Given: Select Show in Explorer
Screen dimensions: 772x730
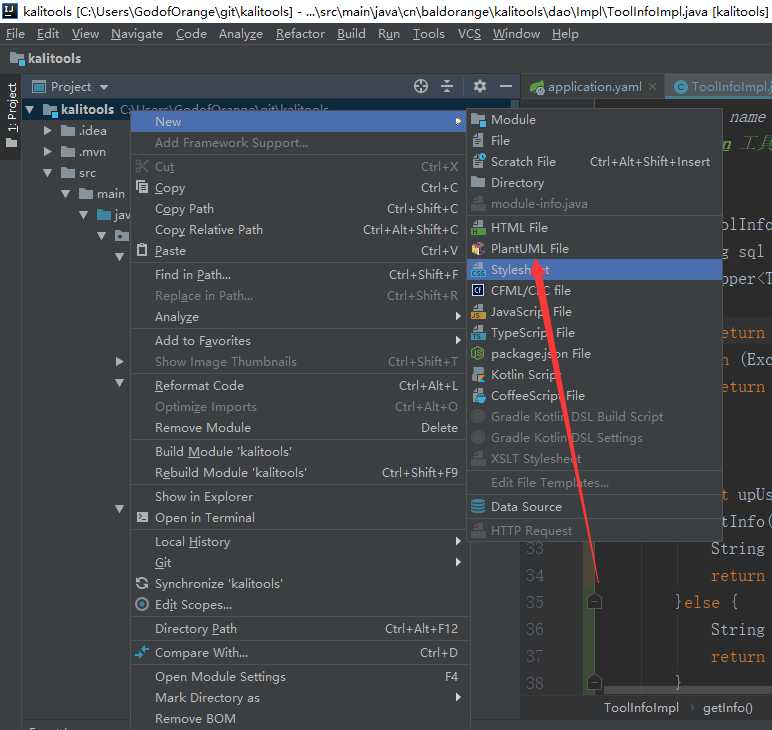Looking at the screenshot, I should tap(297, 496).
